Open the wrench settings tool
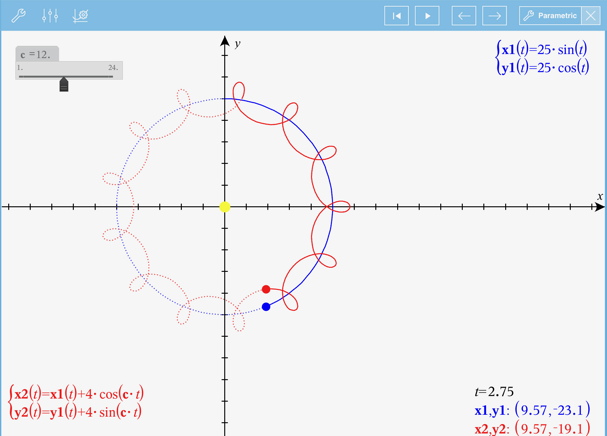Screen dimensions: 607x436 pyautogui.click(x=18, y=15)
